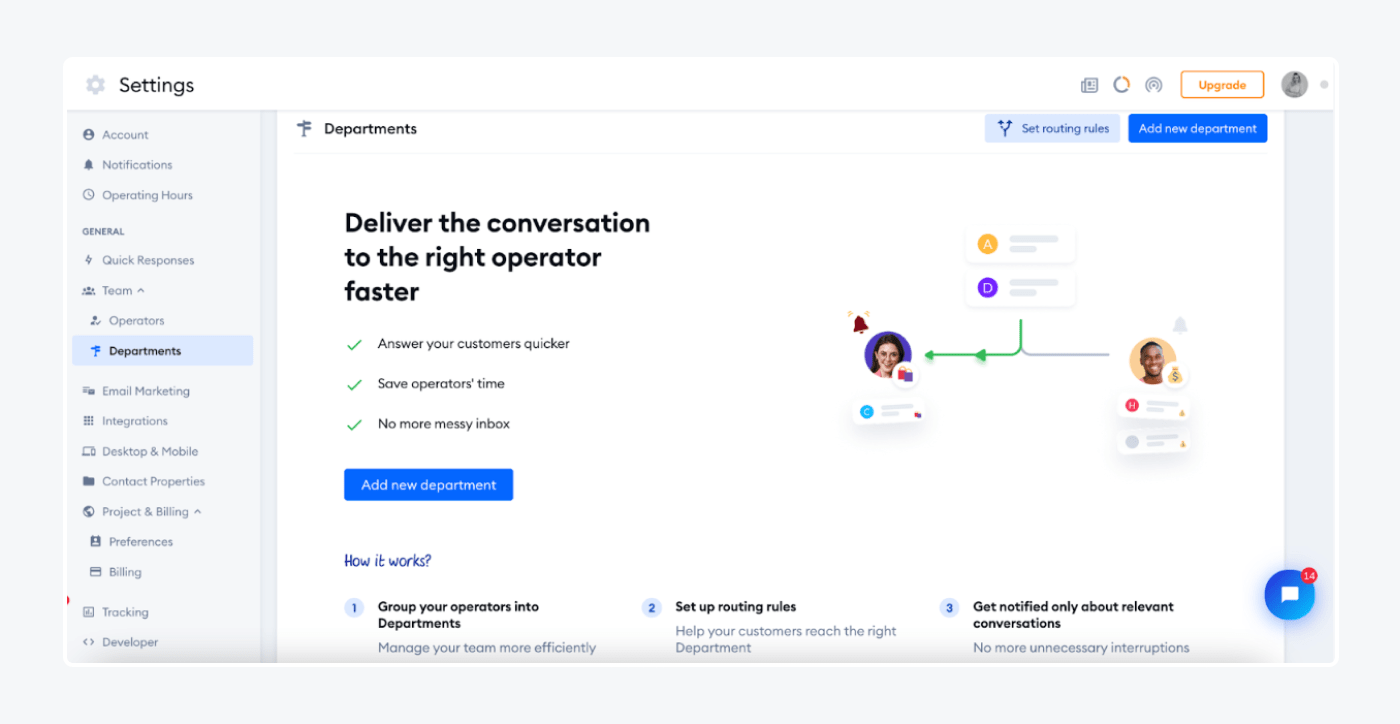1400x724 pixels.
Task: Click the Email Marketing icon
Action: 88,391
